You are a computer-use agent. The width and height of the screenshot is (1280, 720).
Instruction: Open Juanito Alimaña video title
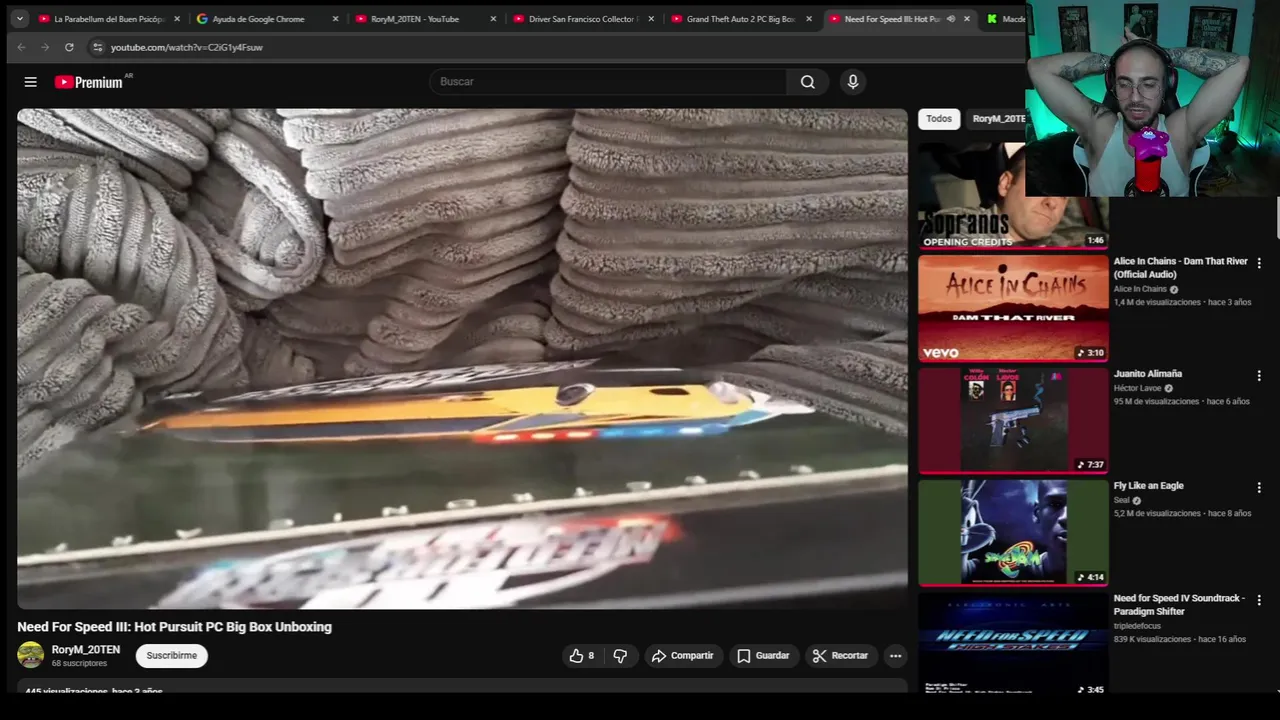click(1148, 374)
